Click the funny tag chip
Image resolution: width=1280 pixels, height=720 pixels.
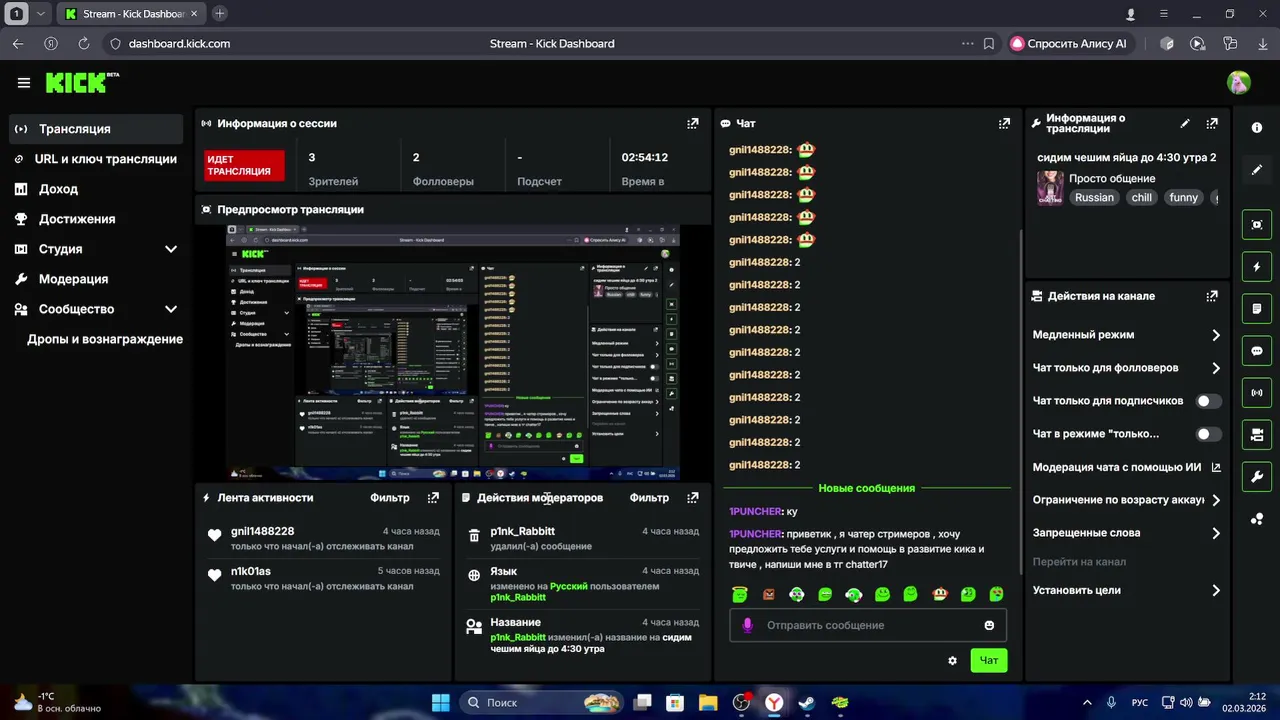pos(1183,198)
